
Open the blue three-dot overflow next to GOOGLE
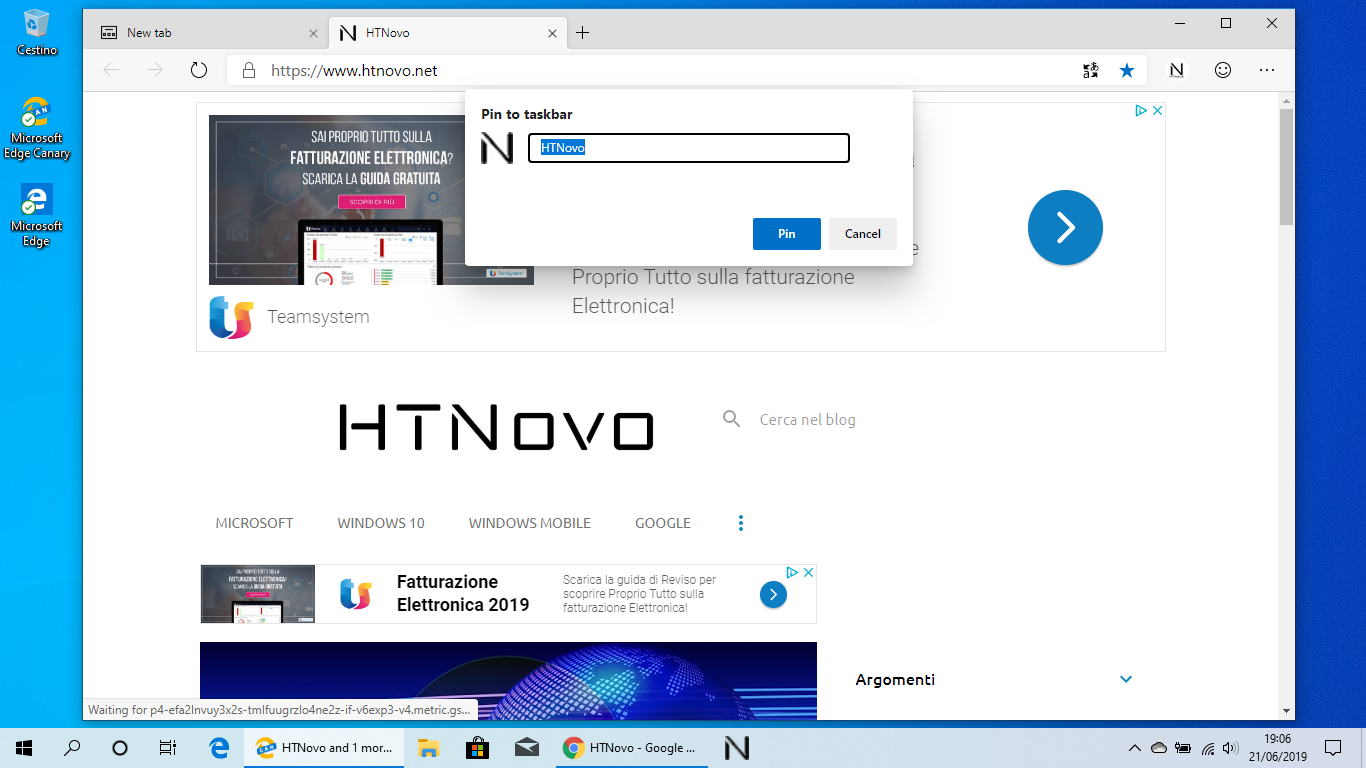741,522
